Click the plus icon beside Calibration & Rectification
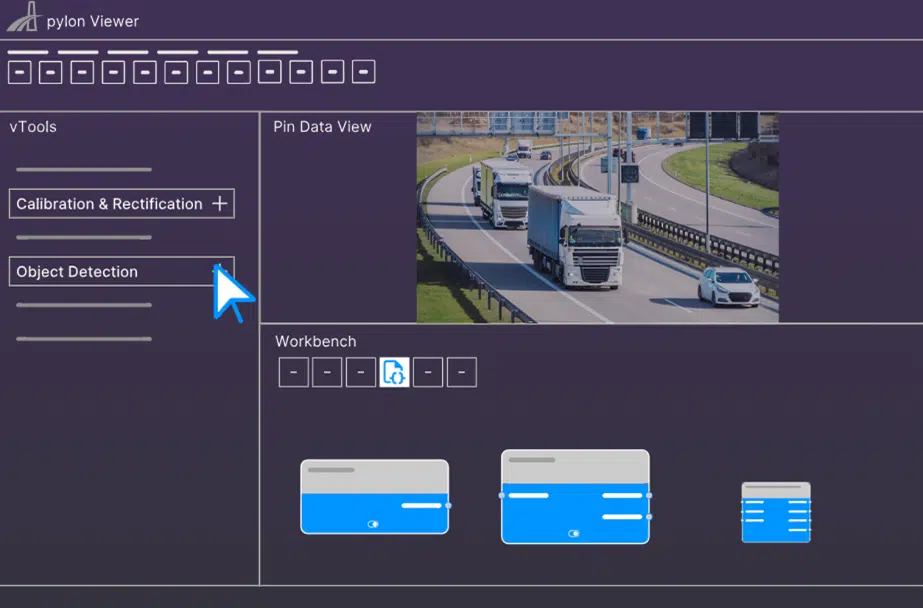 [220, 204]
